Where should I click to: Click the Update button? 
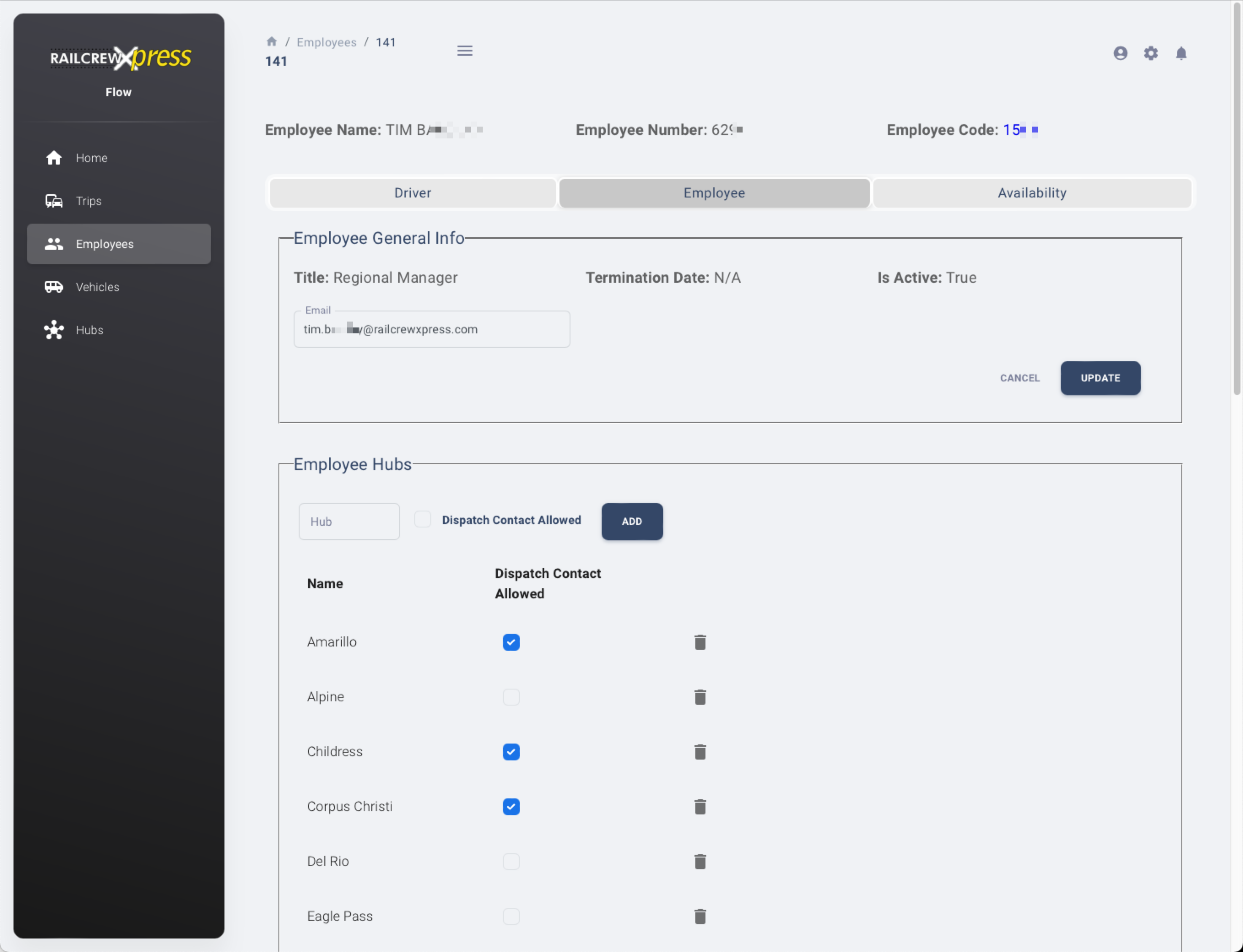coord(1100,378)
